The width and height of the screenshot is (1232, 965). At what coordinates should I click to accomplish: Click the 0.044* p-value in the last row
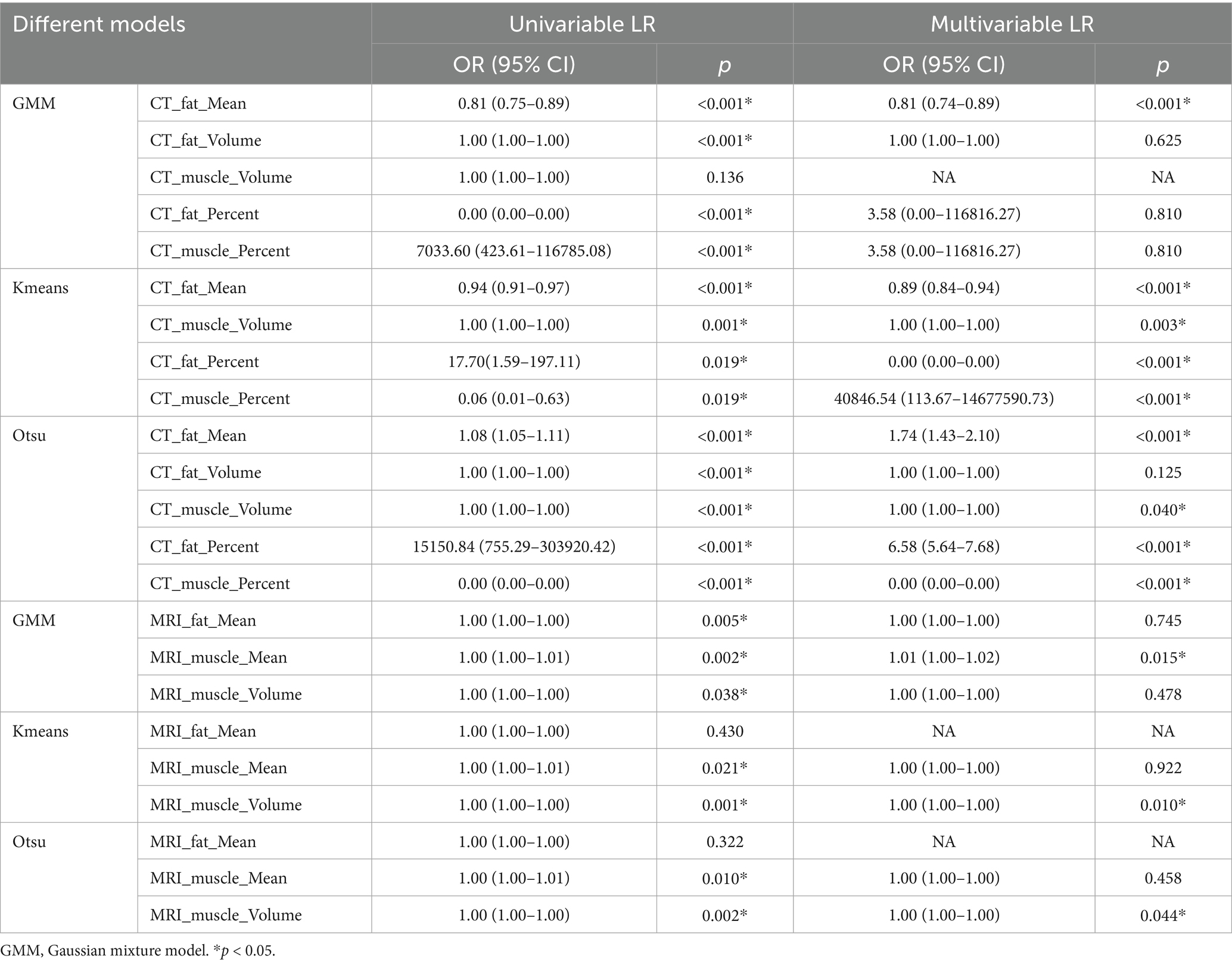pos(1162,916)
